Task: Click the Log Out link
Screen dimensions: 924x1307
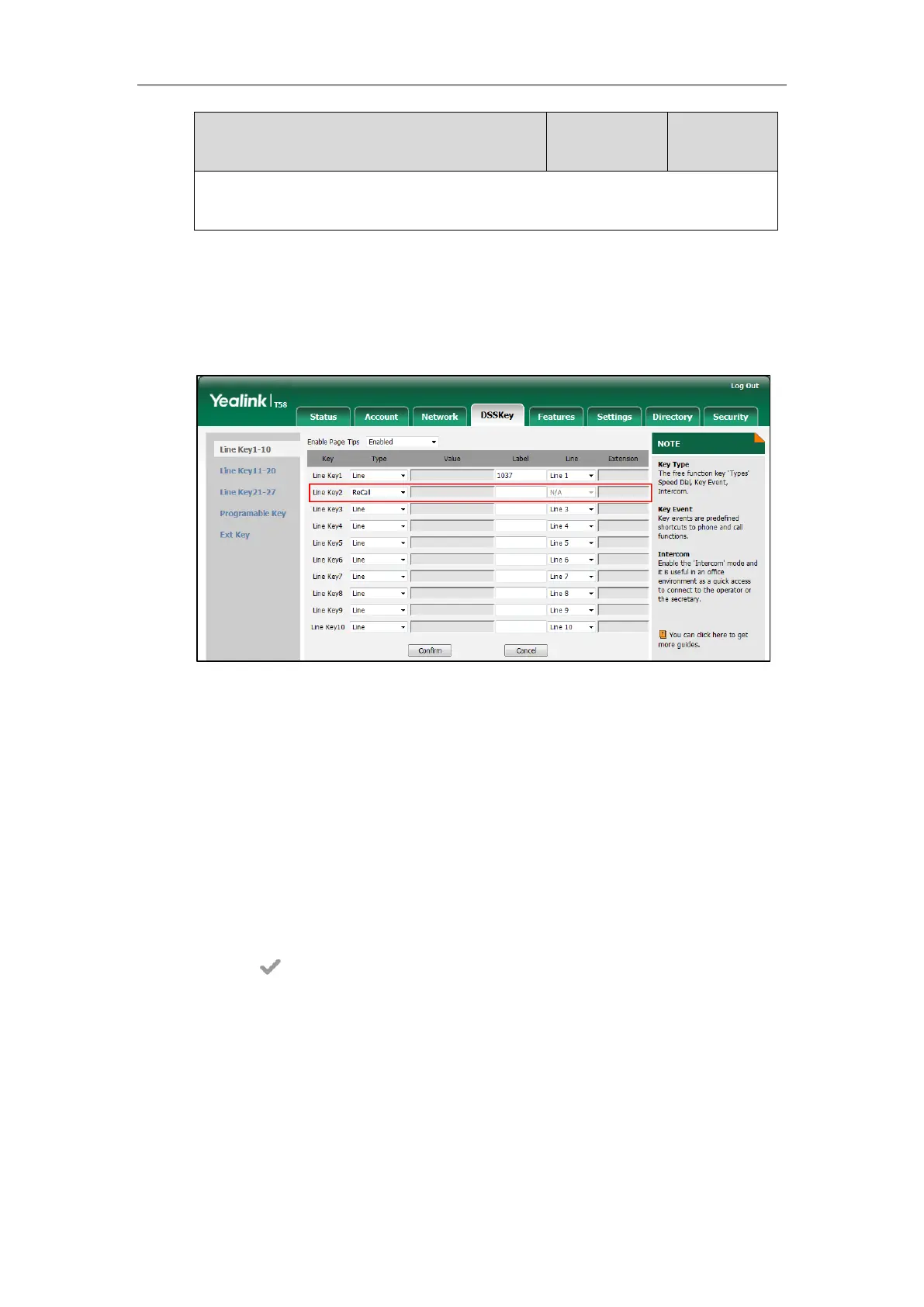Action: (745, 386)
